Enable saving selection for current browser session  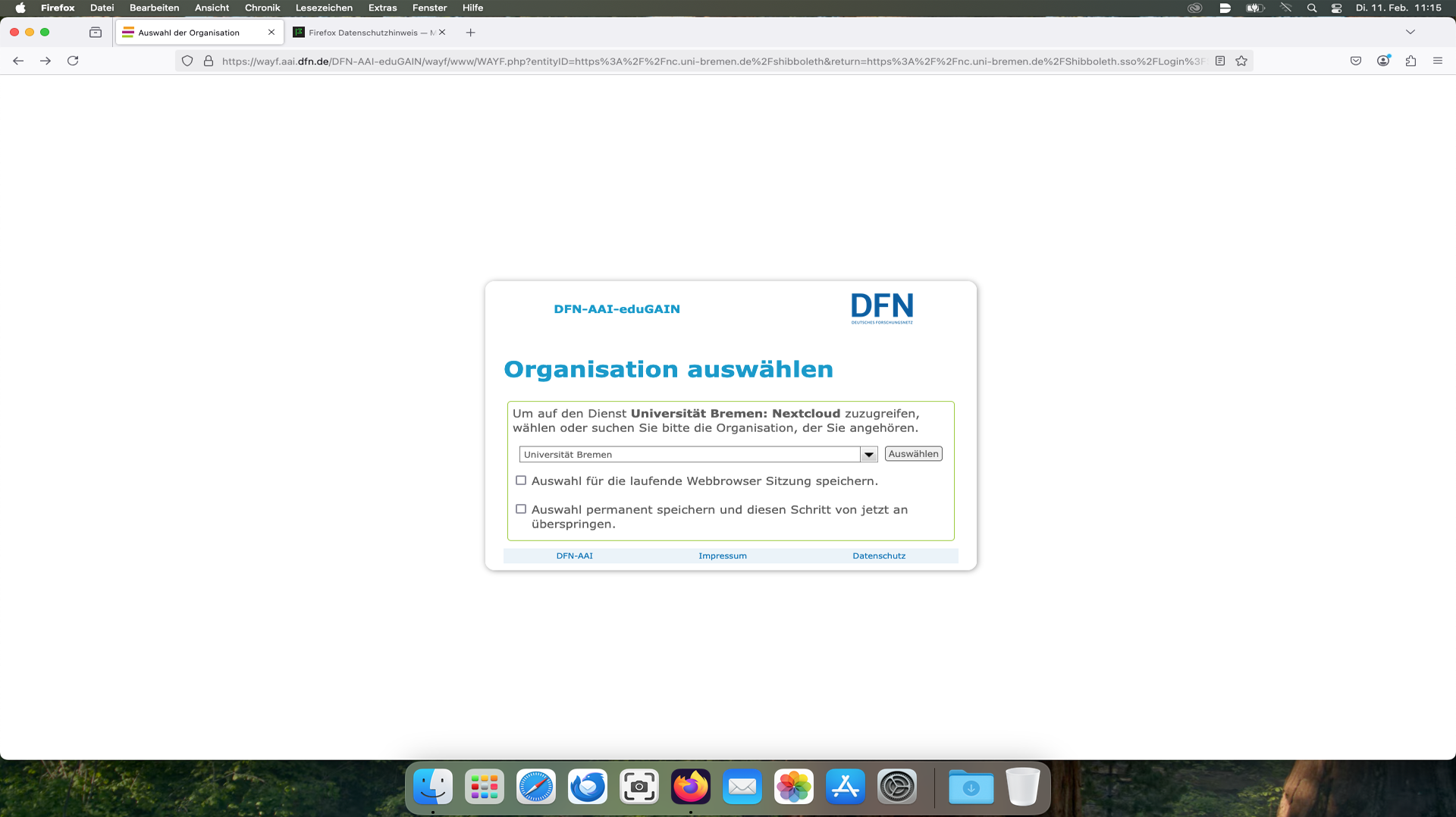521,480
